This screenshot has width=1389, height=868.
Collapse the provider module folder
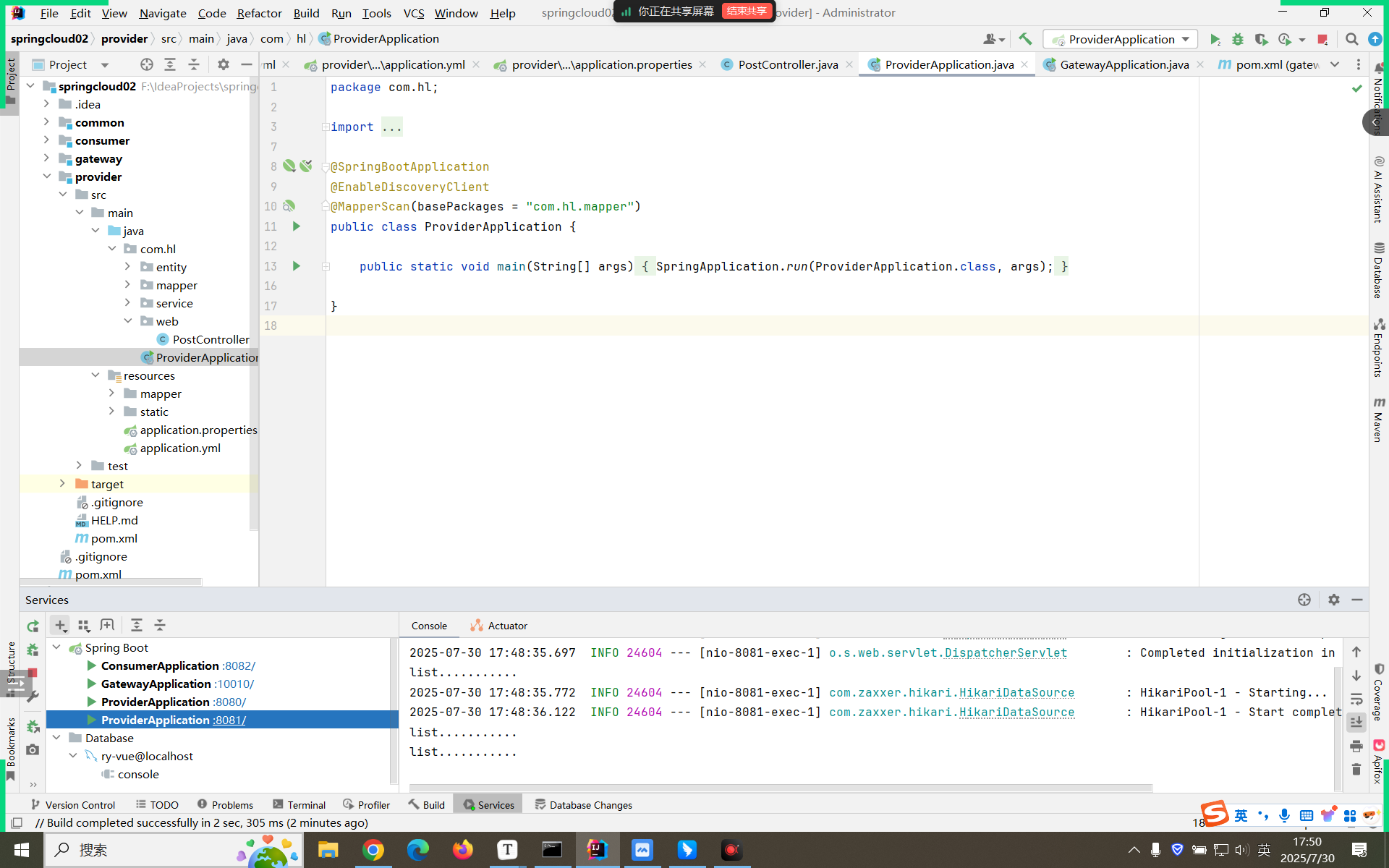point(46,176)
